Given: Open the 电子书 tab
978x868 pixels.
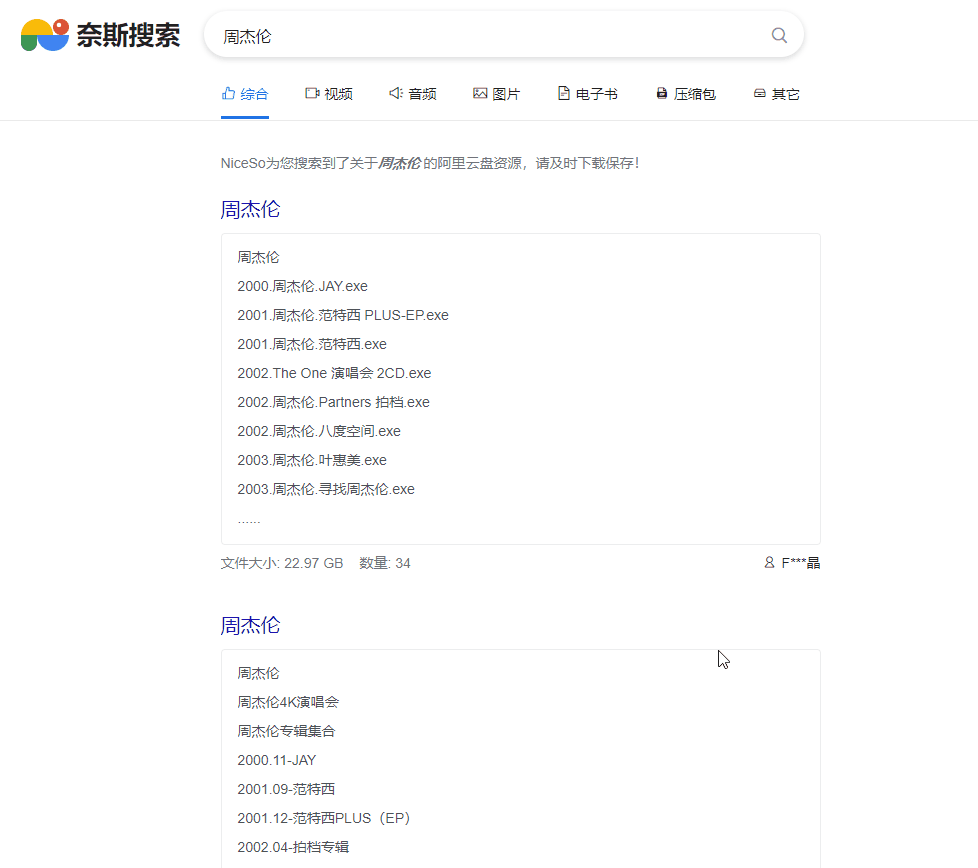Looking at the screenshot, I should (588, 94).
